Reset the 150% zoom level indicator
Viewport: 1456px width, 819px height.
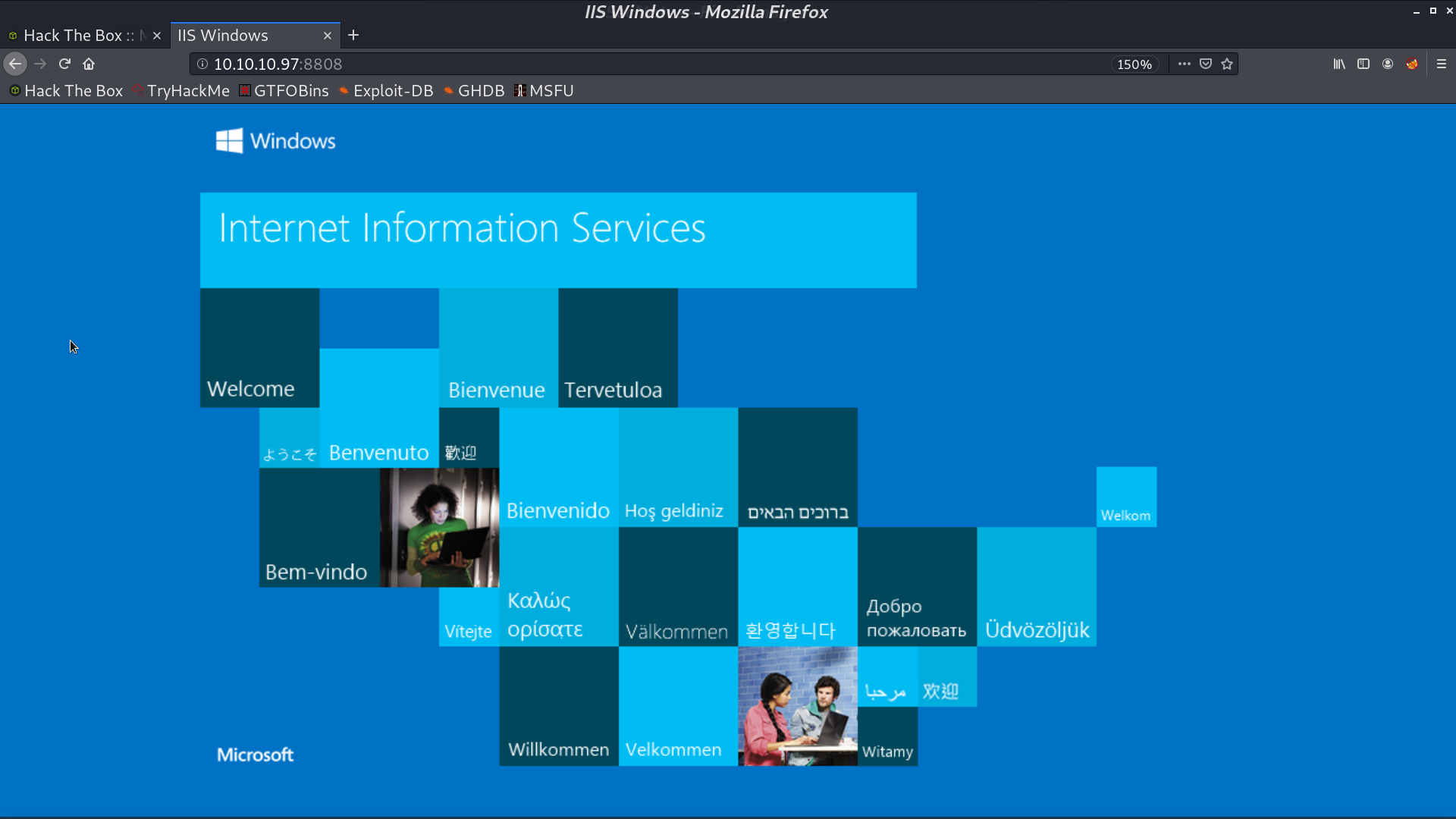(x=1134, y=64)
